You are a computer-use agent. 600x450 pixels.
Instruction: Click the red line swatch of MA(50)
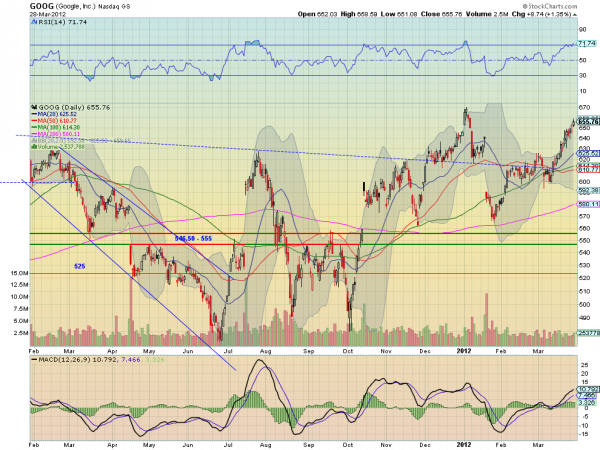[x=34, y=121]
